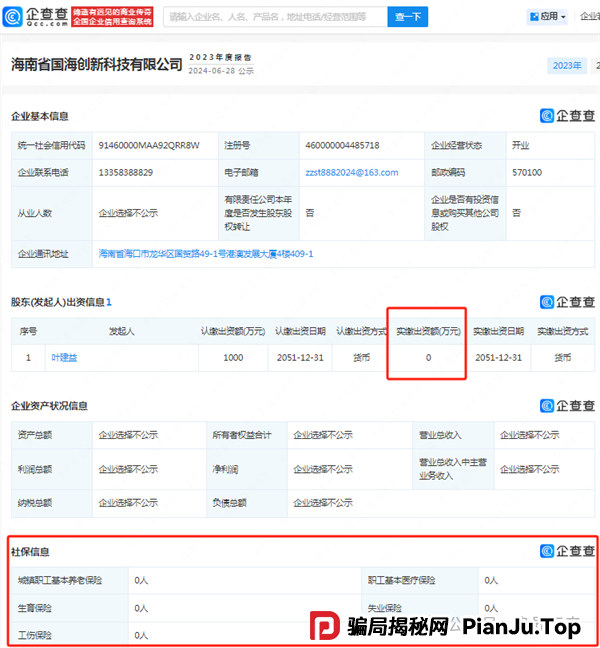Open the company address link 海南省海口市龙华区
Image resolution: width=600 pixels, height=648 pixels.
(206, 254)
